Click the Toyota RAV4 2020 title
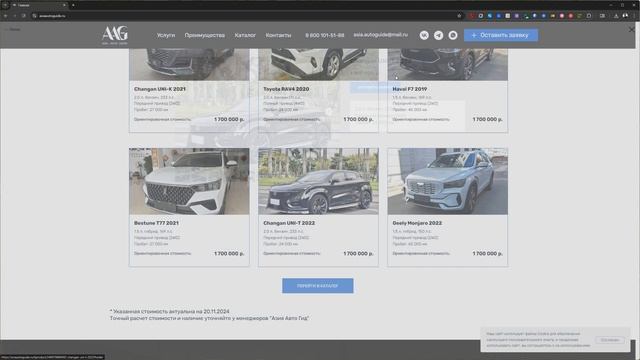The image size is (640, 360). pos(286,89)
